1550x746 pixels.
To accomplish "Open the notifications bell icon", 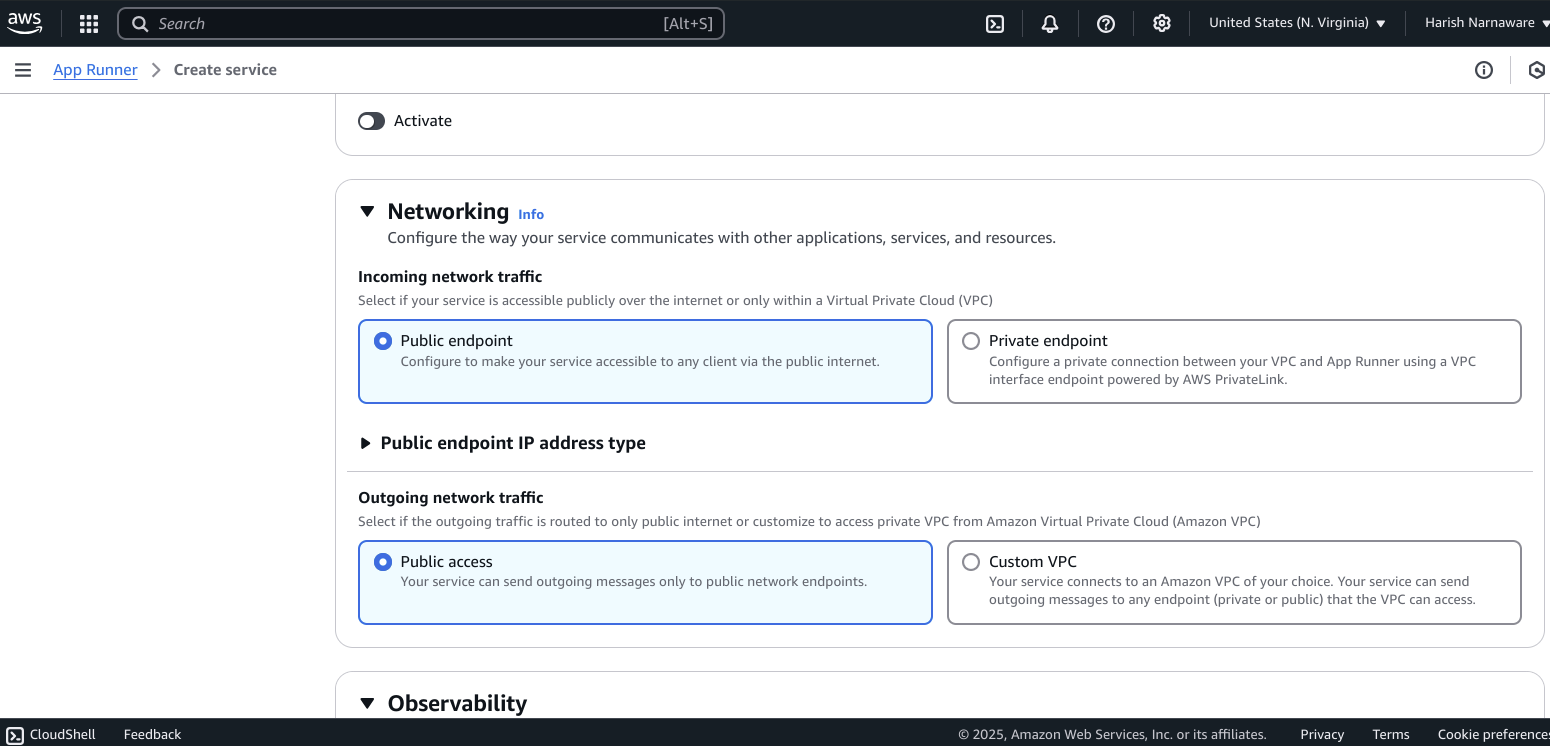I will click(x=1050, y=24).
